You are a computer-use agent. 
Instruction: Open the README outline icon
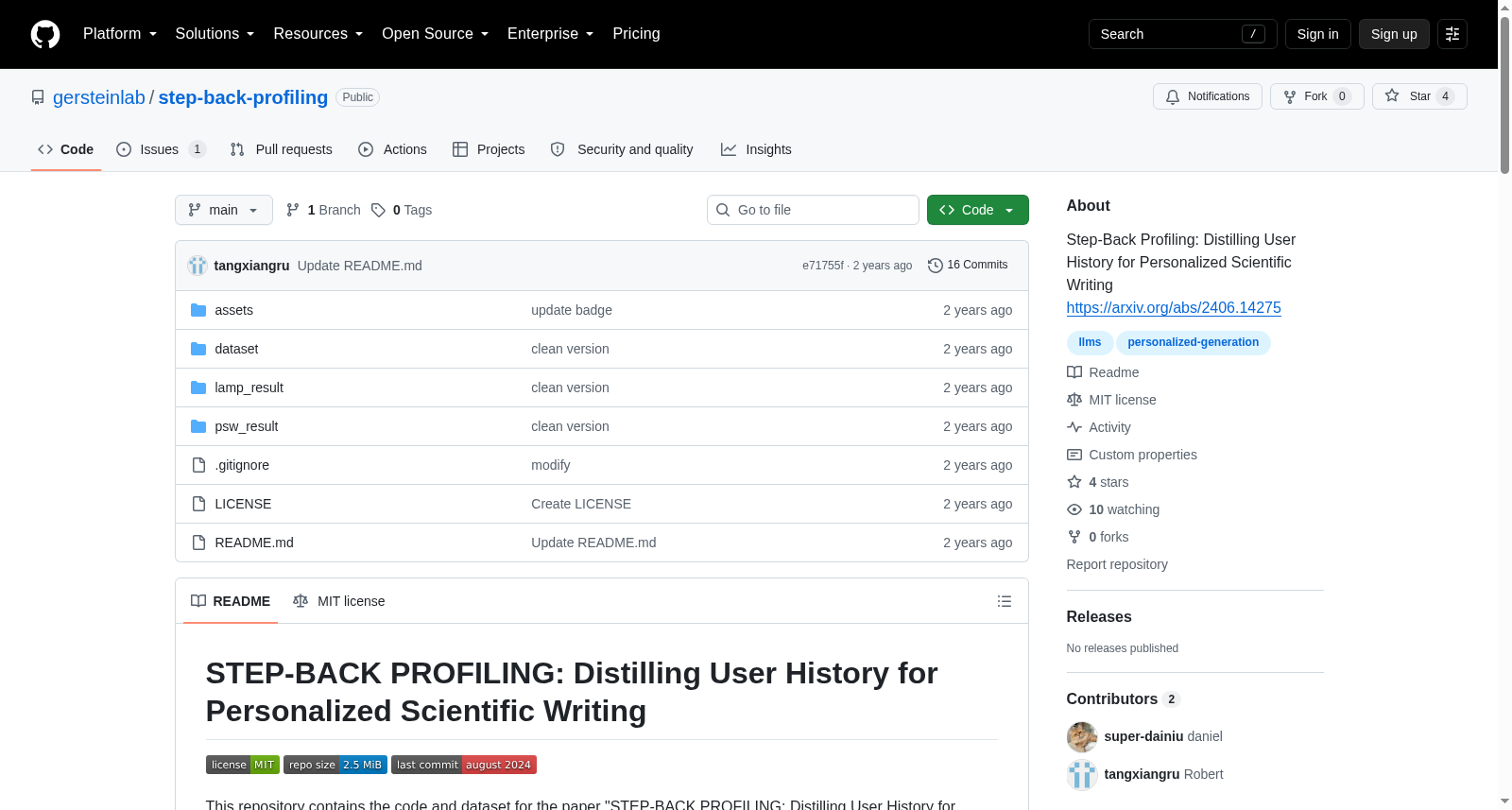[x=1005, y=601]
